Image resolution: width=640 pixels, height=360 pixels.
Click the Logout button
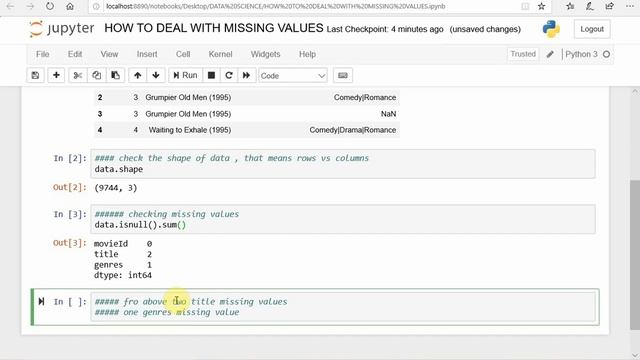tap(592, 29)
